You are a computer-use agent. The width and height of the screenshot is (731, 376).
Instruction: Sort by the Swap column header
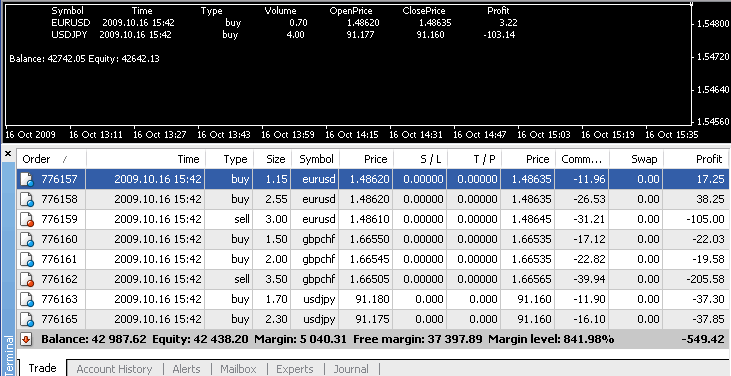pos(636,159)
